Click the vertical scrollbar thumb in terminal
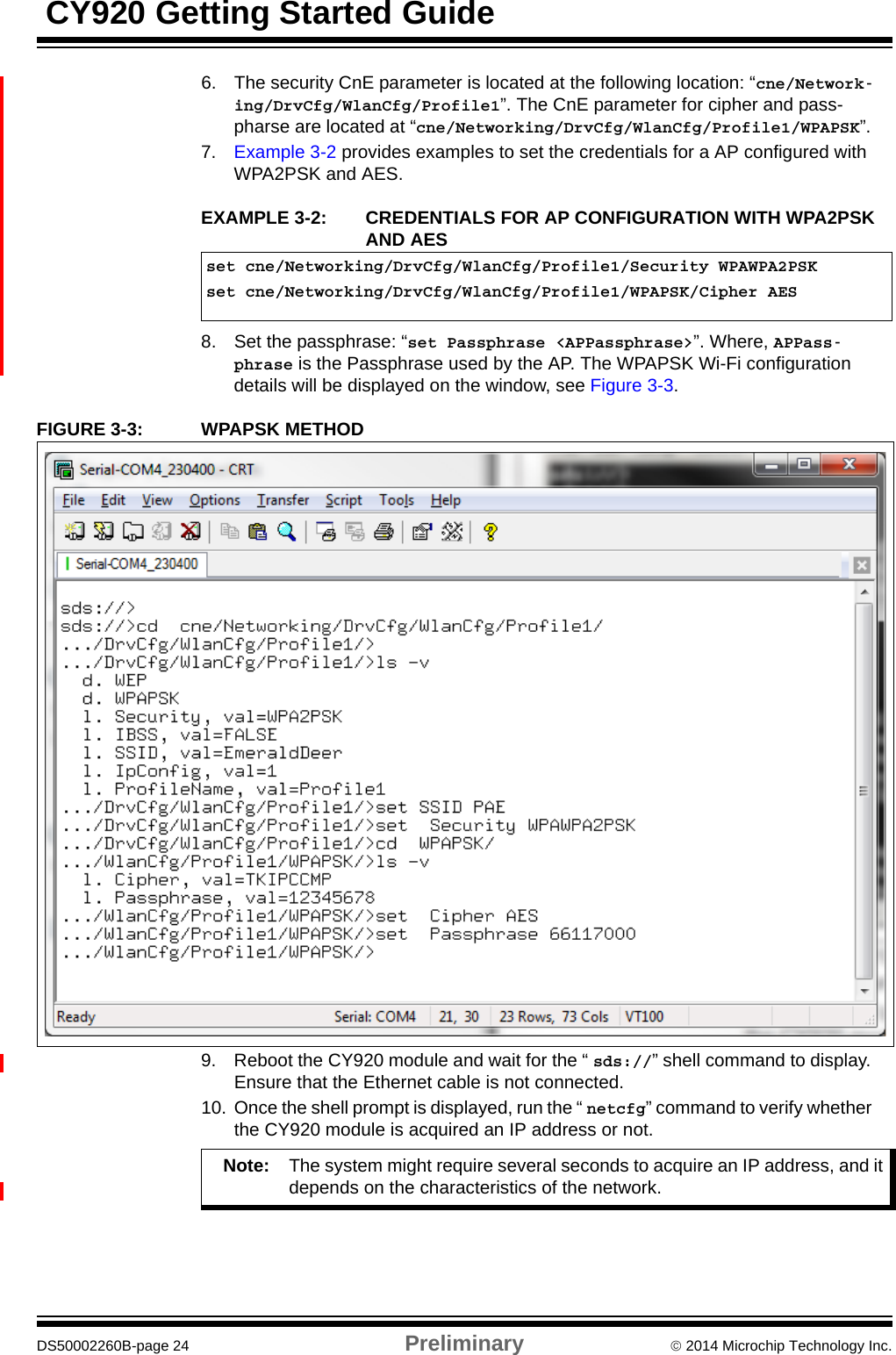Image resolution: width=896 pixels, height=1355 pixels. [x=864, y=790]
